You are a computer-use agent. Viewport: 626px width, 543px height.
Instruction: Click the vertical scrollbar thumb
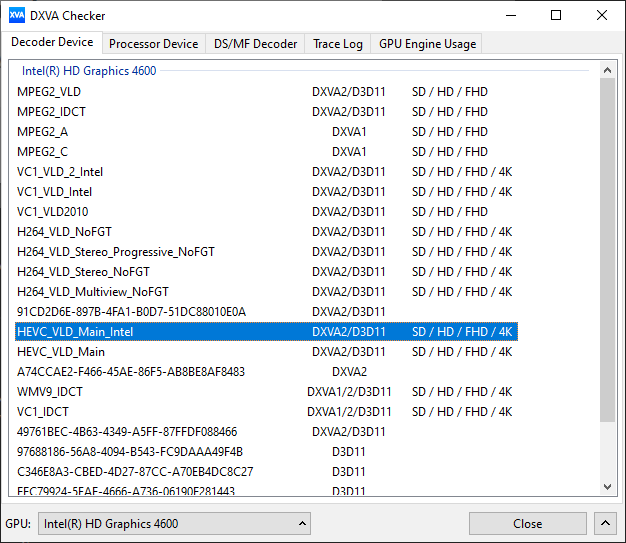[607, 250]
